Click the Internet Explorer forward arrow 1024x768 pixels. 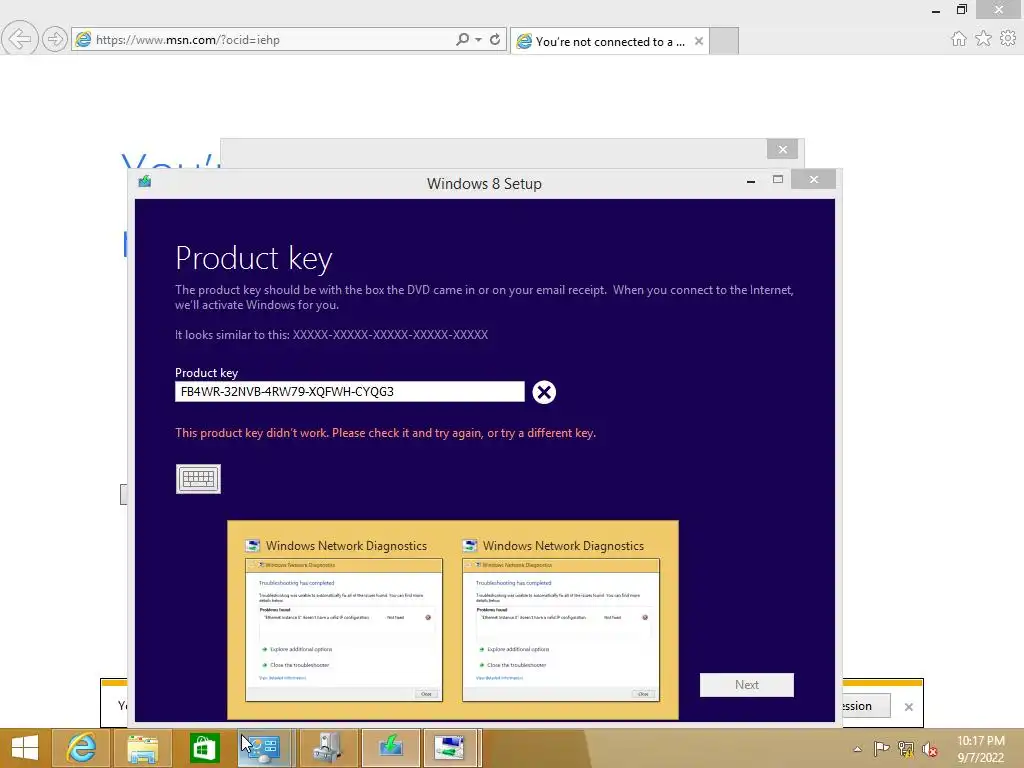55,39
